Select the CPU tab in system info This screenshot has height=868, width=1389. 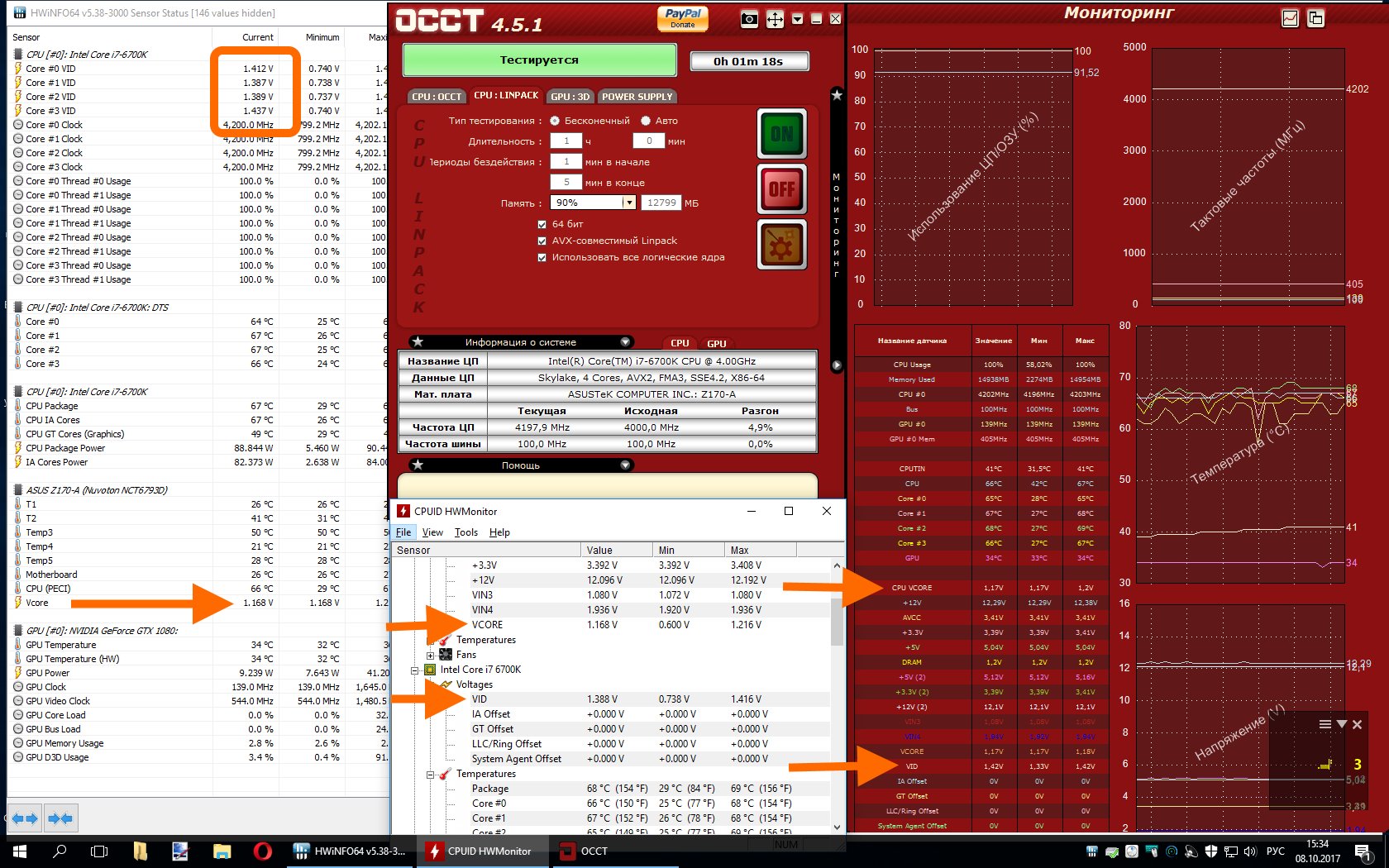coord(680,343)
